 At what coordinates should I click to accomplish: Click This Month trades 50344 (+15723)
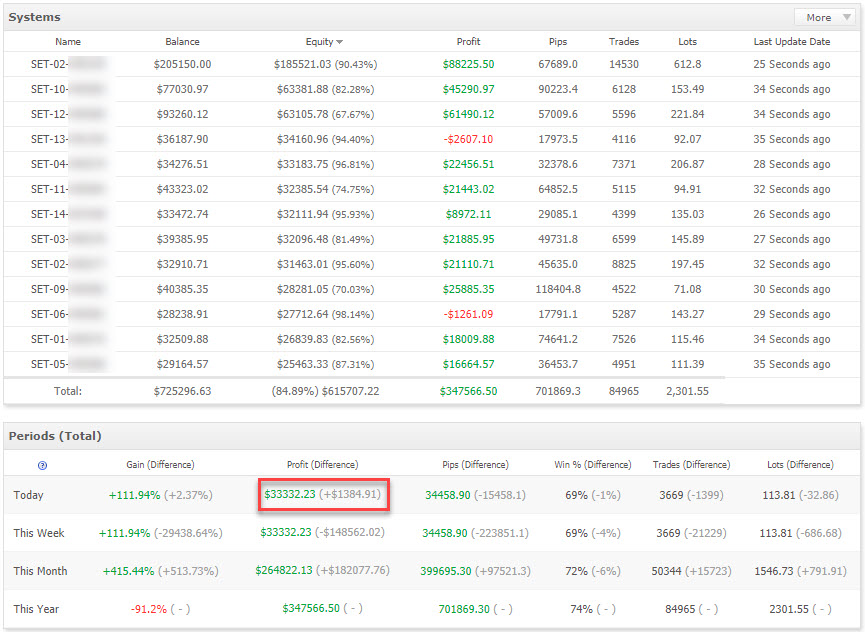pyautogui.click(x=691, y=571)
